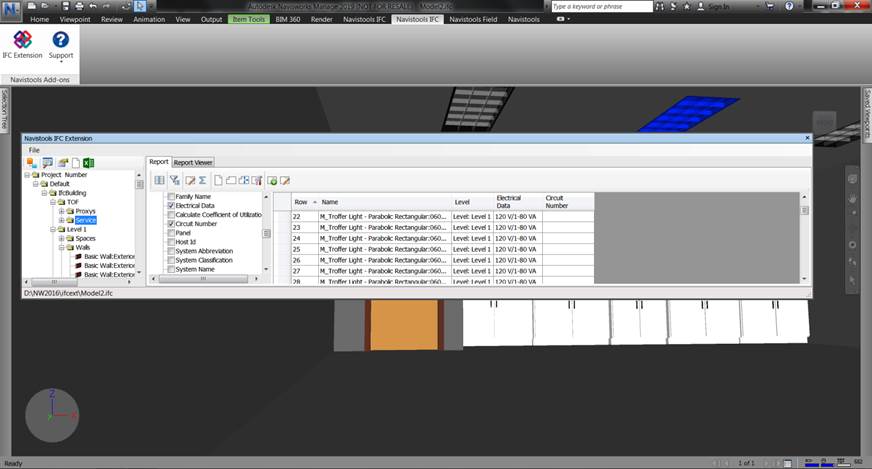Screen dimensions: 872x469
Task: Click the Electrical Data column header
Action: tap(517, 202)
